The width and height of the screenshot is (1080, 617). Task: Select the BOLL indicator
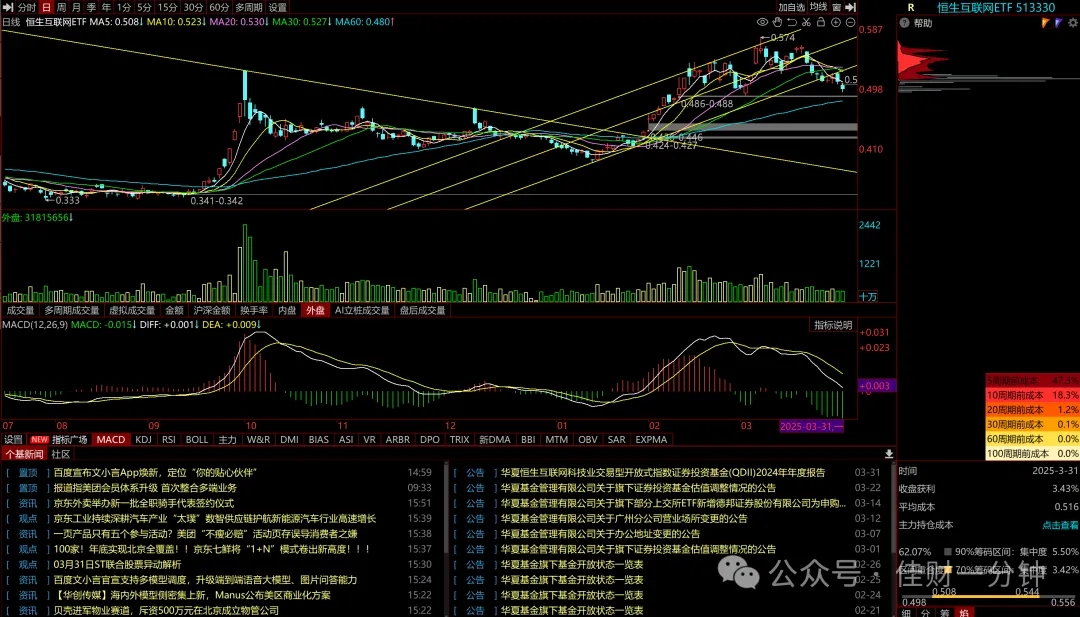pyautogui.click(x=197, y=439)
